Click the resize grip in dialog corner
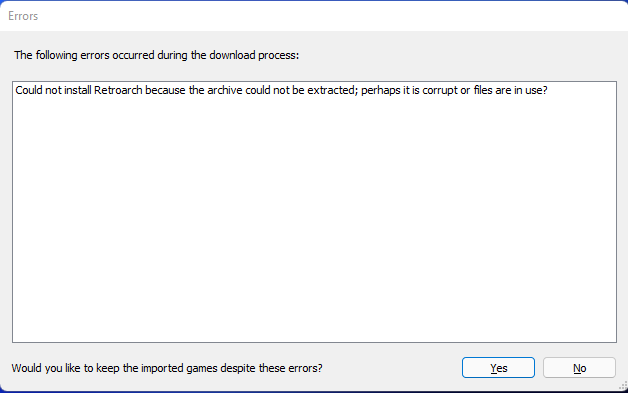This screenshot has height=393, width=628. tap(623, 386)
